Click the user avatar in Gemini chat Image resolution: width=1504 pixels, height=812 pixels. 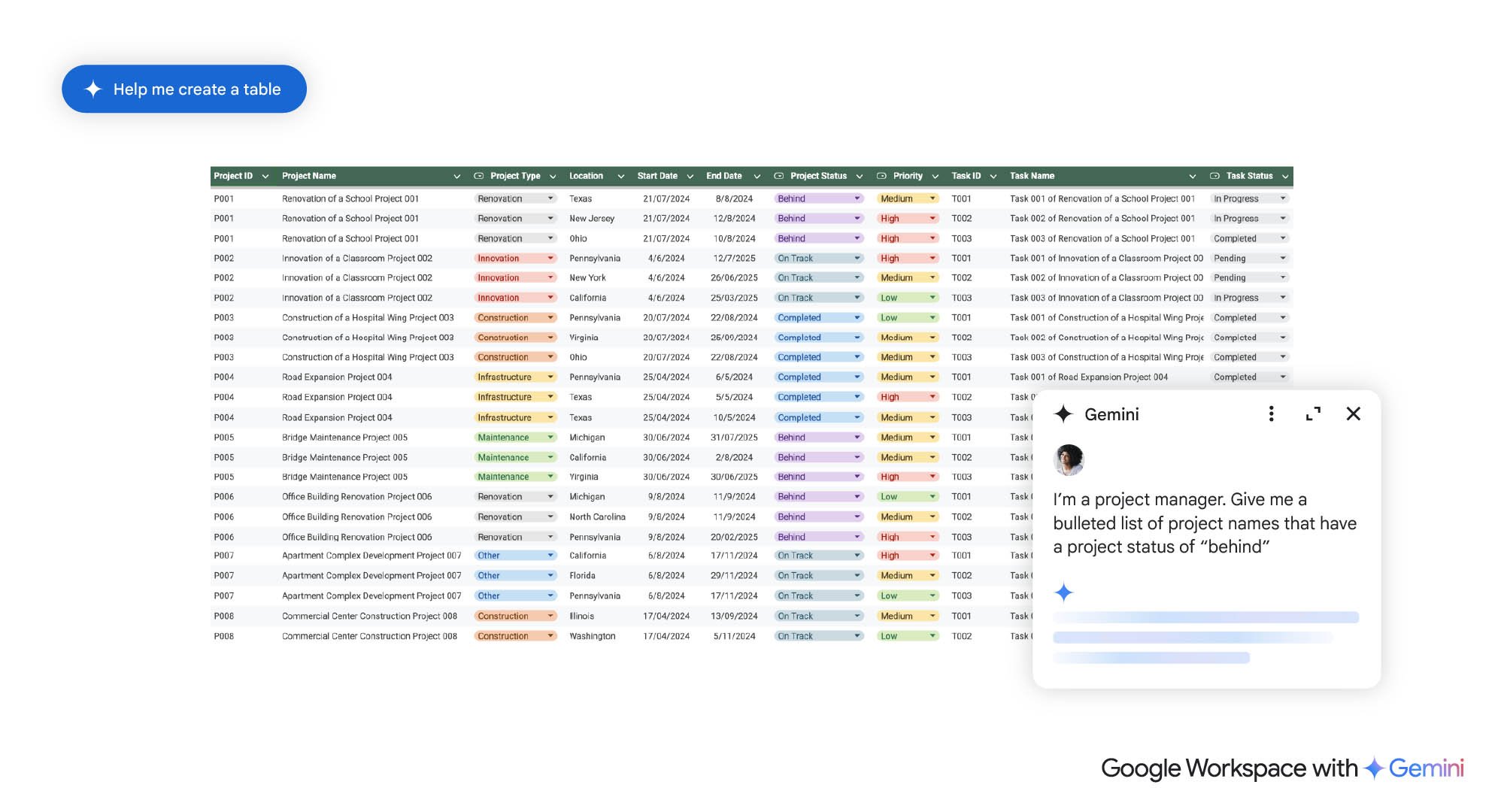1069,460
